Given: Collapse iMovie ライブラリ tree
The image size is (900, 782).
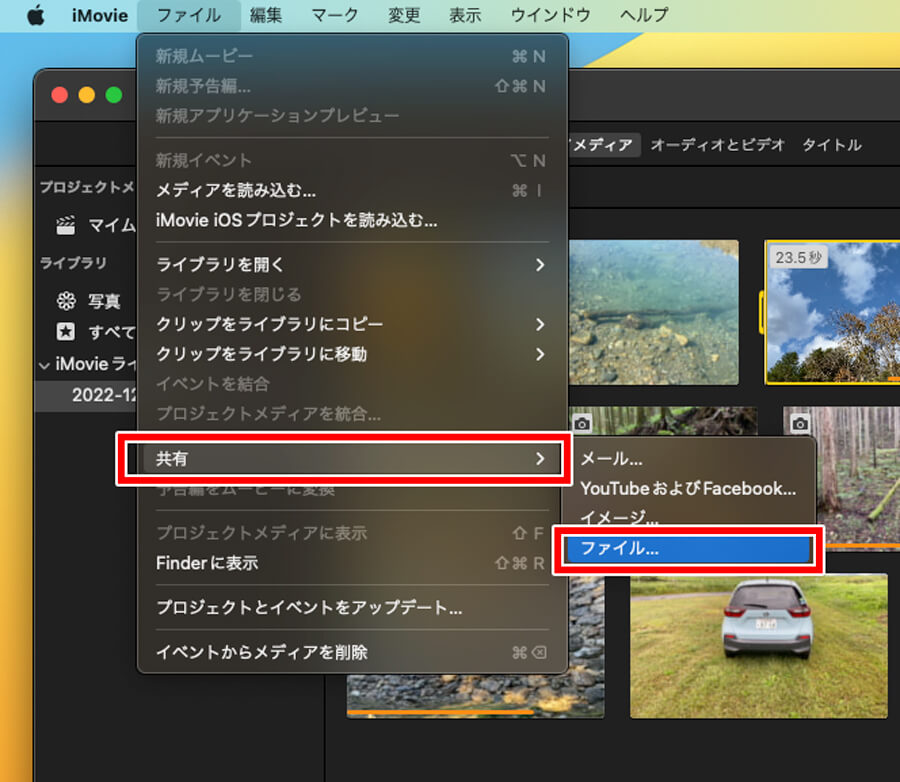Looking at the screenshot, I should pyautogui.click(x=45, y=365).
